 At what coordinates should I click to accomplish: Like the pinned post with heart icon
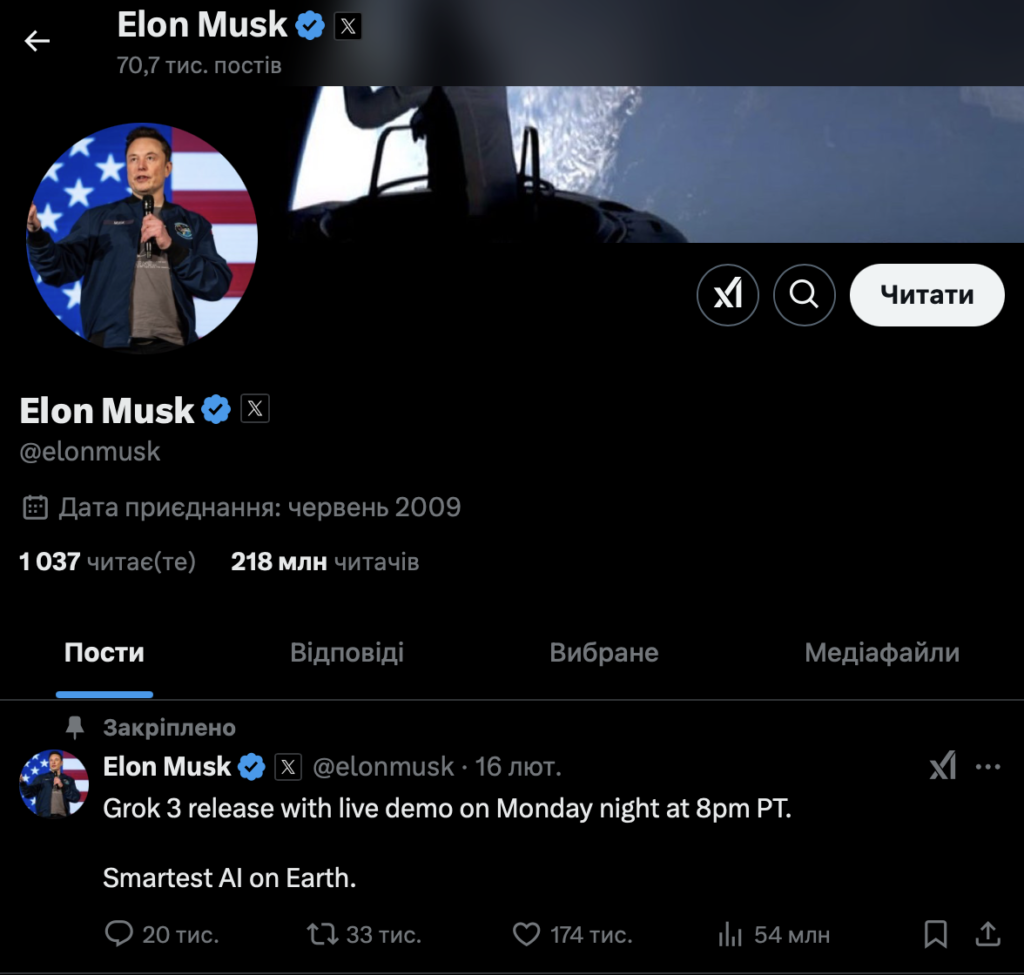tap(526, 934)
